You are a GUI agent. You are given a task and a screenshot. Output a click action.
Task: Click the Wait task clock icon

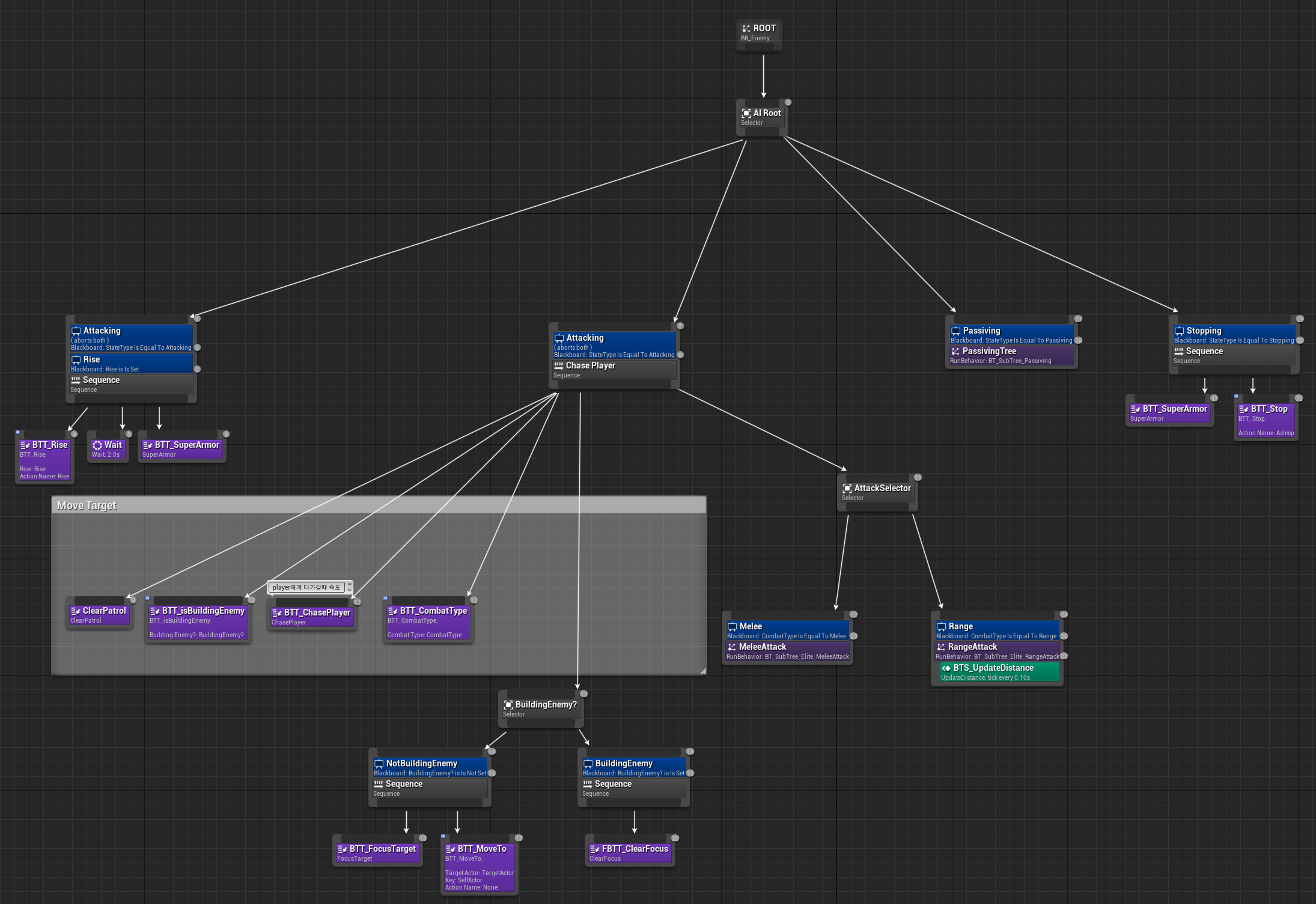click(97, 445)
